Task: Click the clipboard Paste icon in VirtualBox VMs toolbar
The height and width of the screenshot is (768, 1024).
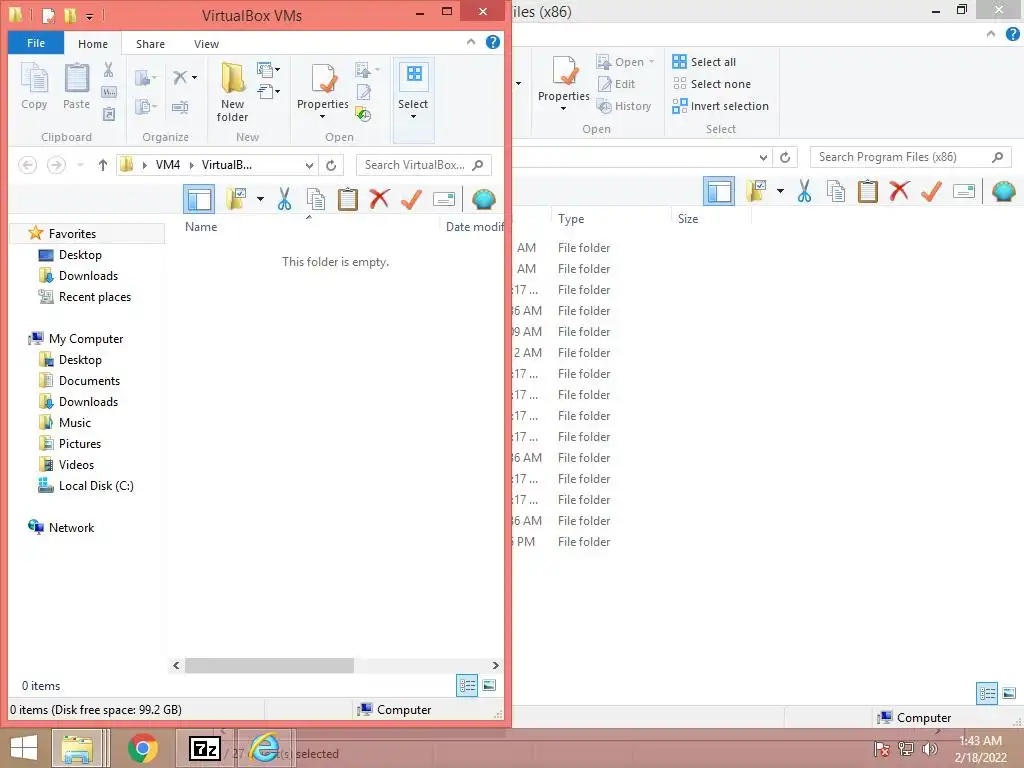Action: pyautogui.click(x=347, y=199)
